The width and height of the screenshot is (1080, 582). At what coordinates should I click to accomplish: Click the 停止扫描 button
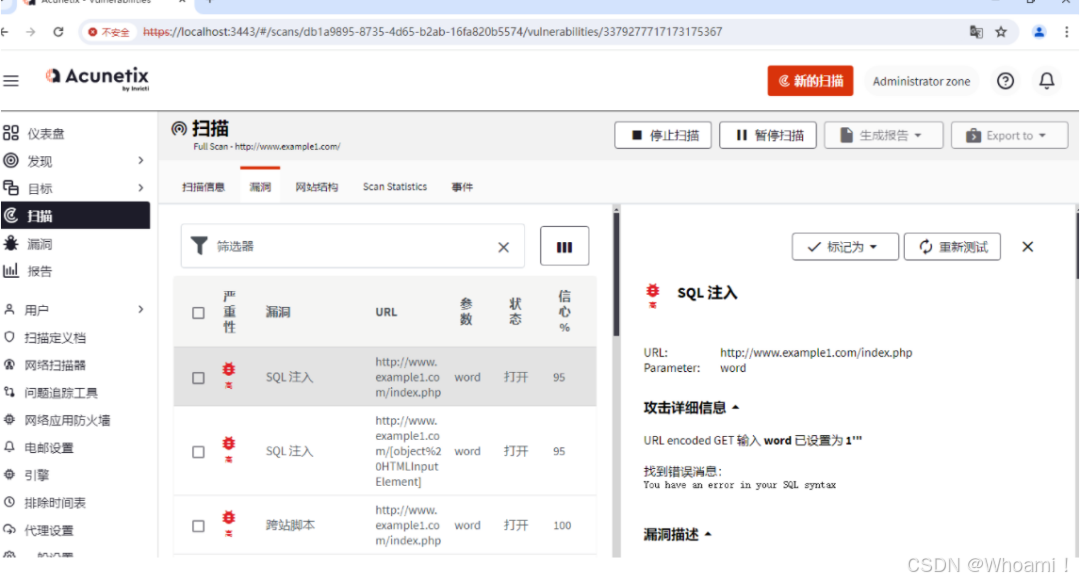(663, 135)
